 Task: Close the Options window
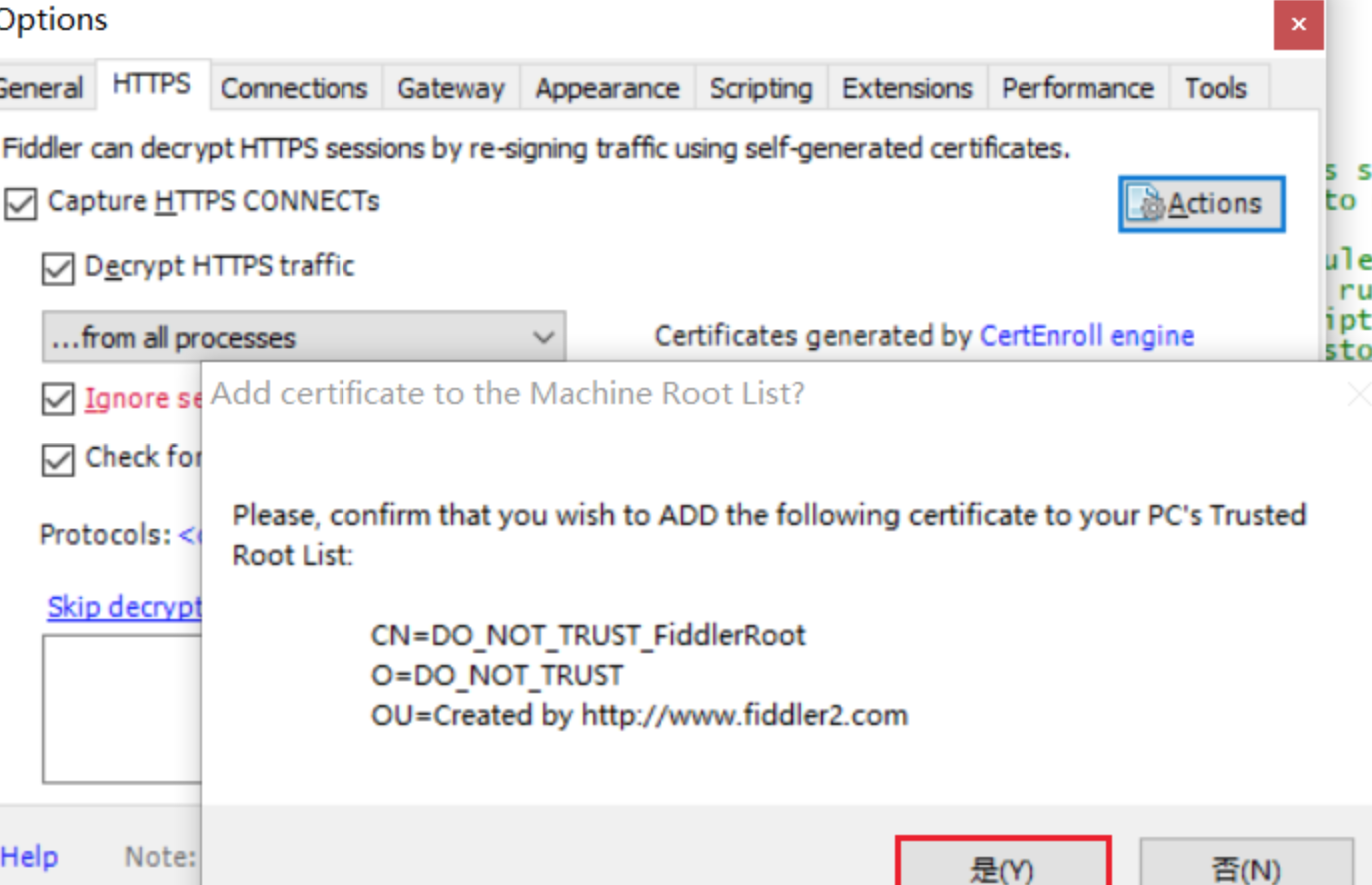coord(1298,24)
